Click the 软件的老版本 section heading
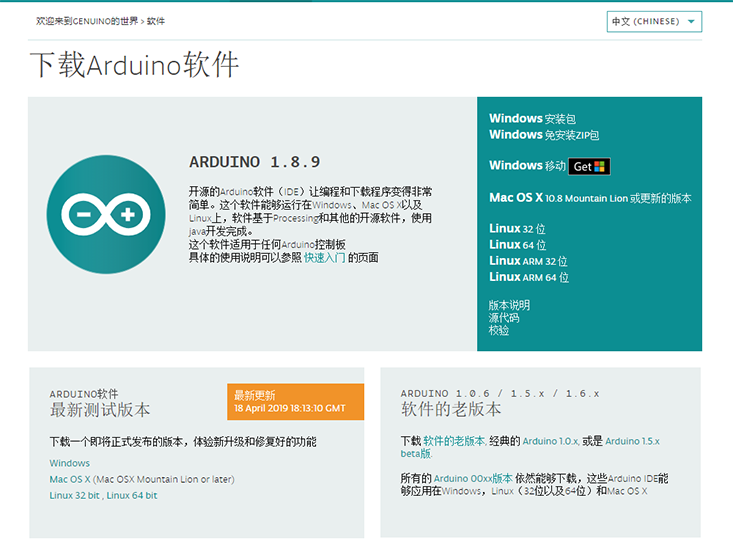The width and height of the screenshot is (733, 550). tap(451, 409)
